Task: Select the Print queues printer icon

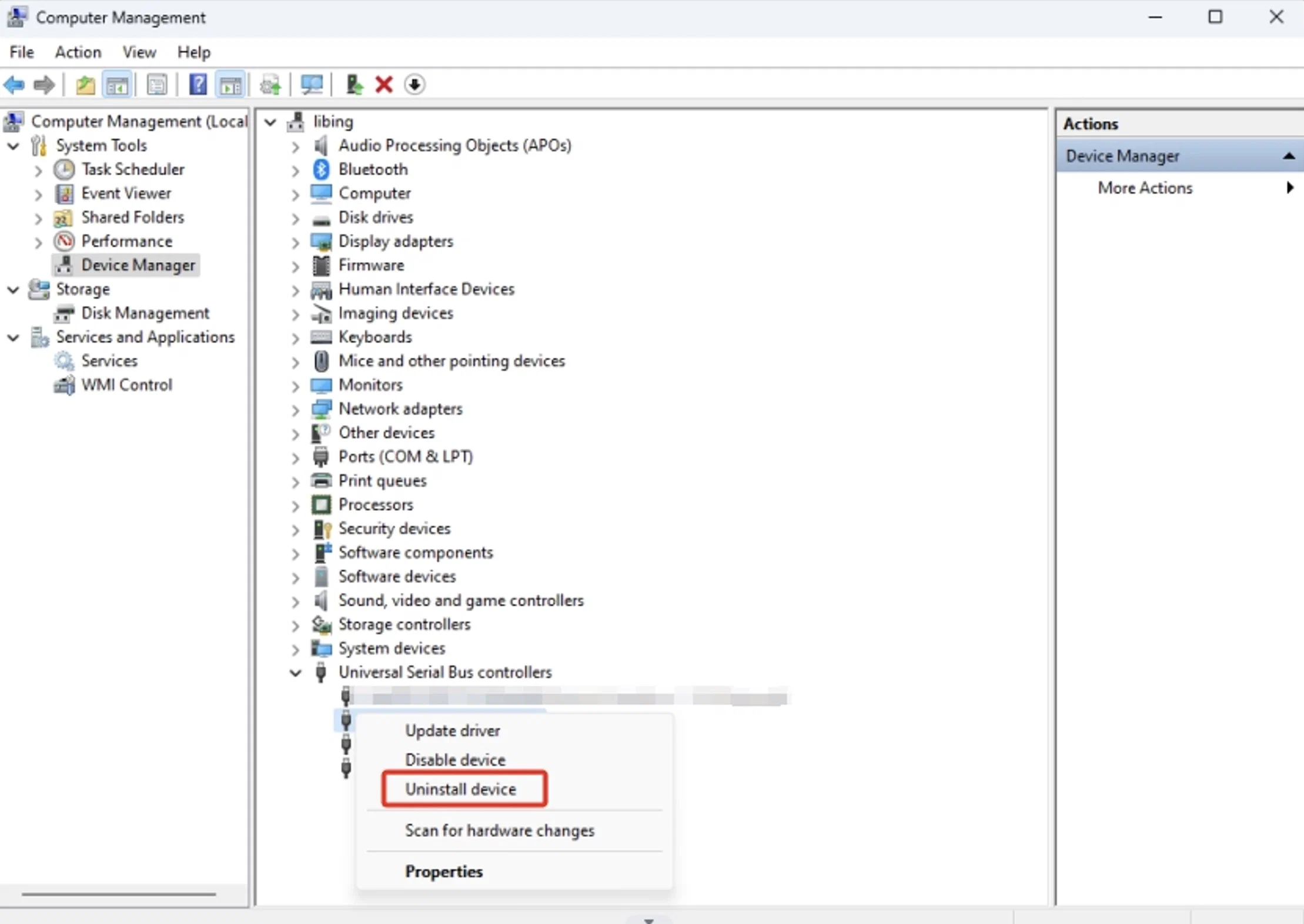Action: 321,480
